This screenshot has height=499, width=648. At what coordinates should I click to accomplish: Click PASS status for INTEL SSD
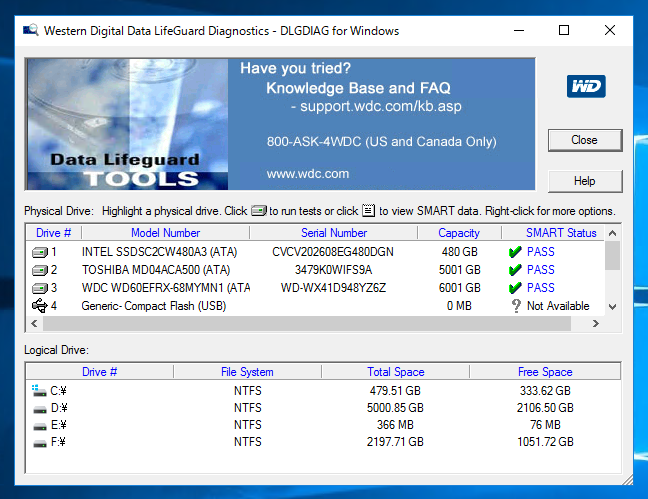[x=541, y=252]
